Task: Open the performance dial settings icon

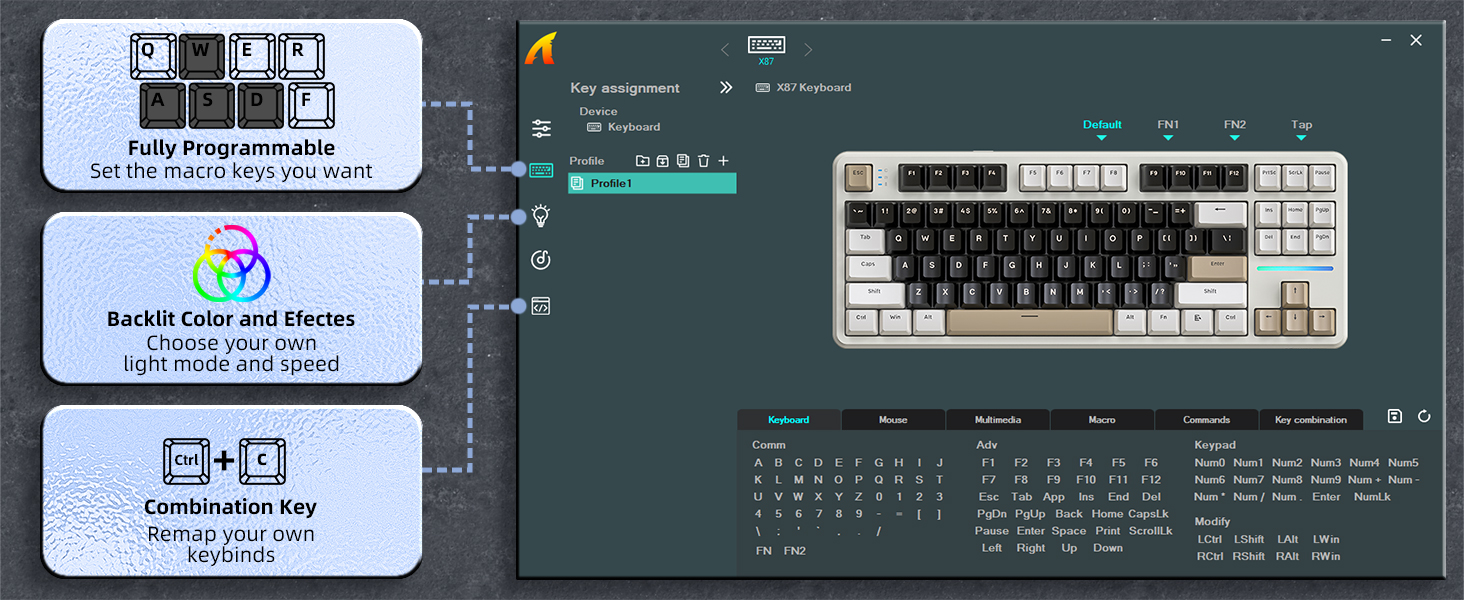Action: [541, 258]
